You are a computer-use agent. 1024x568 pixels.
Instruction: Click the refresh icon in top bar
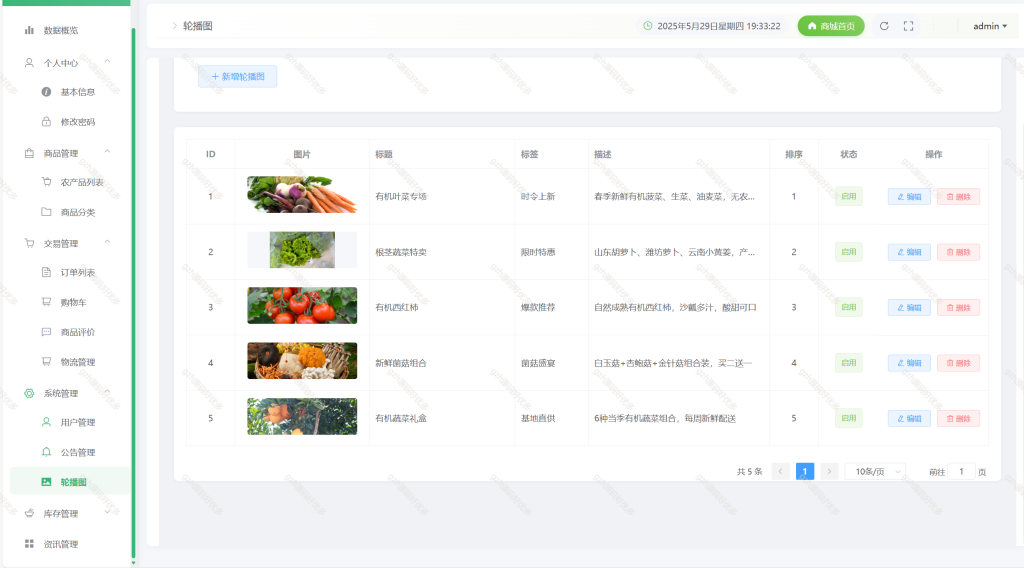(884, 26)
